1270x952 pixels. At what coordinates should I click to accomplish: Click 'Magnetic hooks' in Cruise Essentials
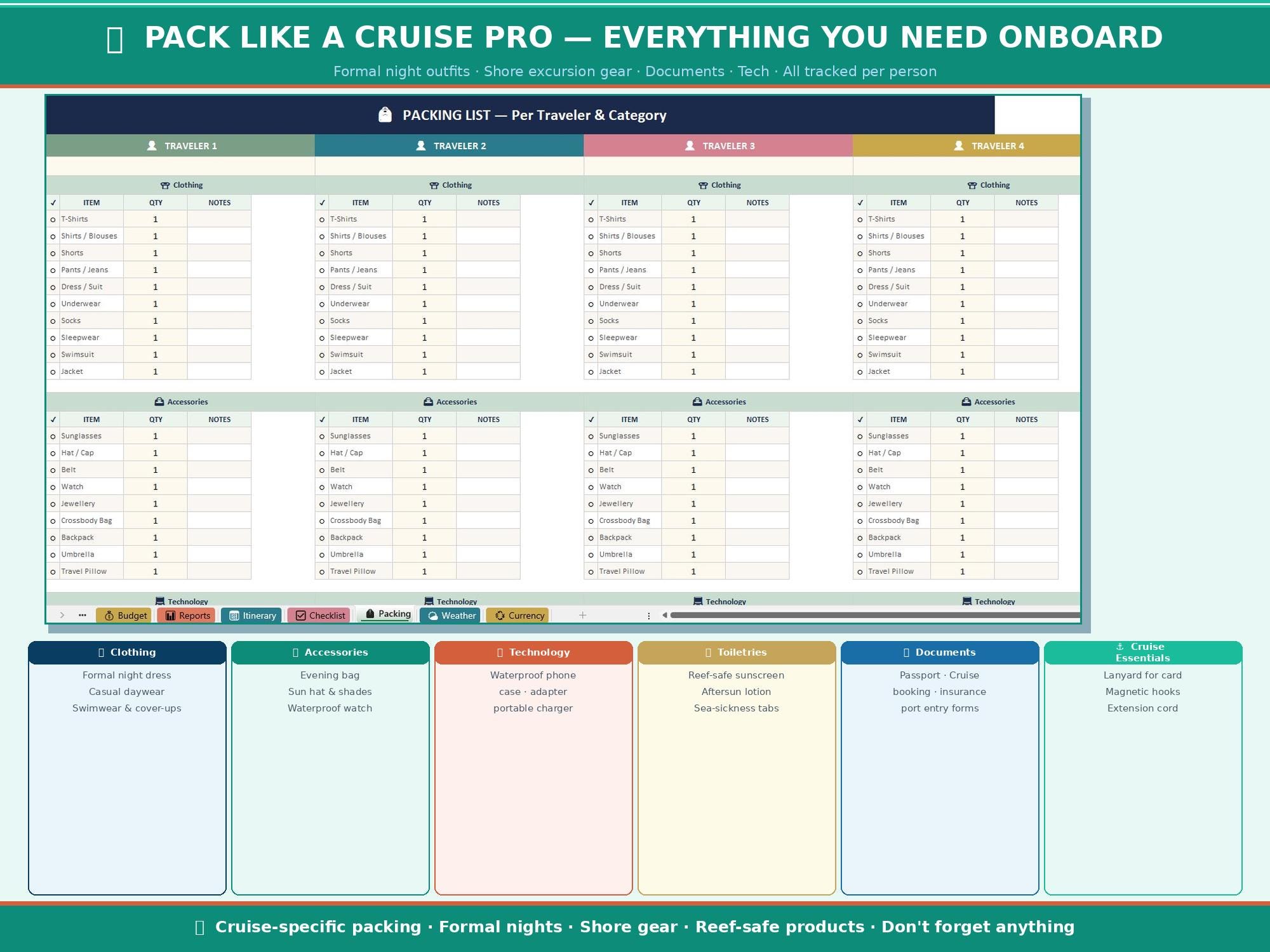(x=1143, y=692)
